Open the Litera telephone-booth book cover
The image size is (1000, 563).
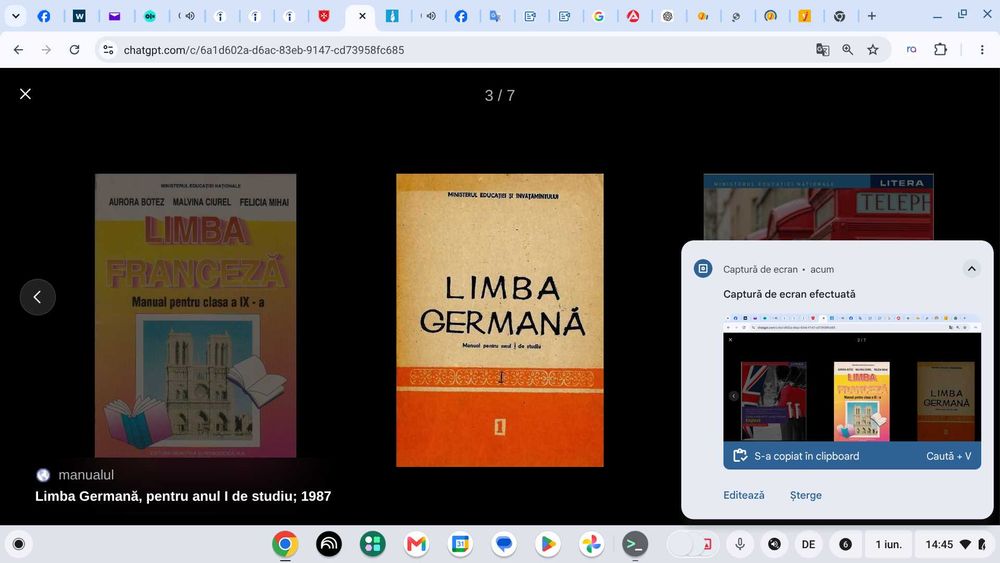818,207
